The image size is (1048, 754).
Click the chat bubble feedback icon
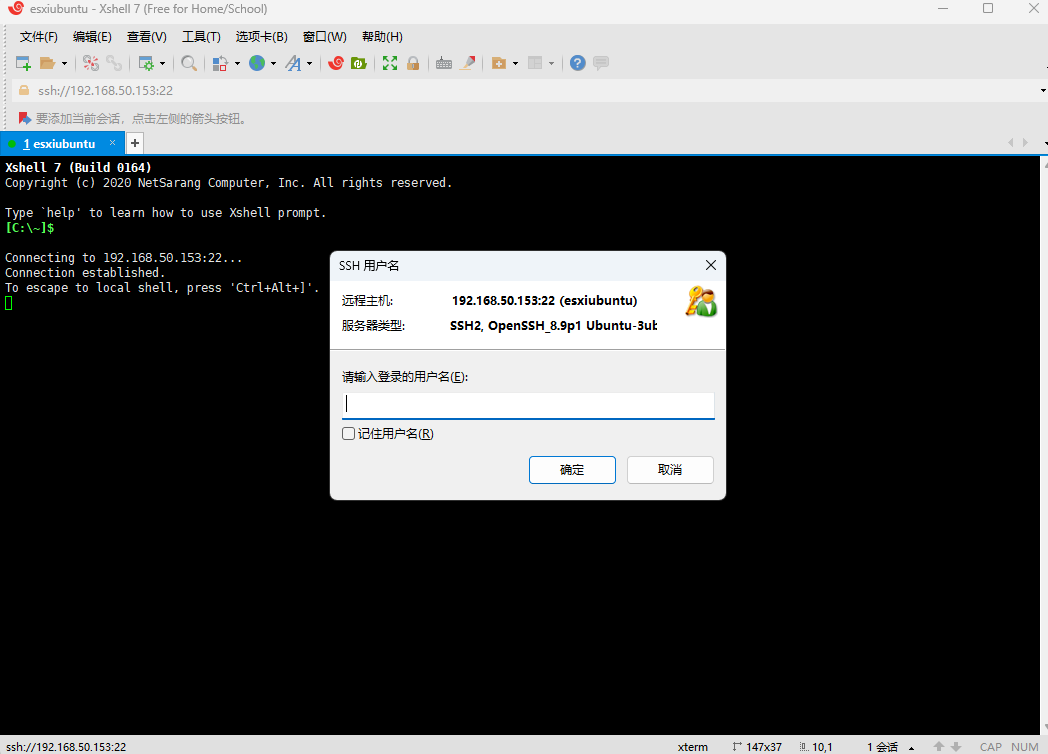pyautogui.click(x=601, y=64)
